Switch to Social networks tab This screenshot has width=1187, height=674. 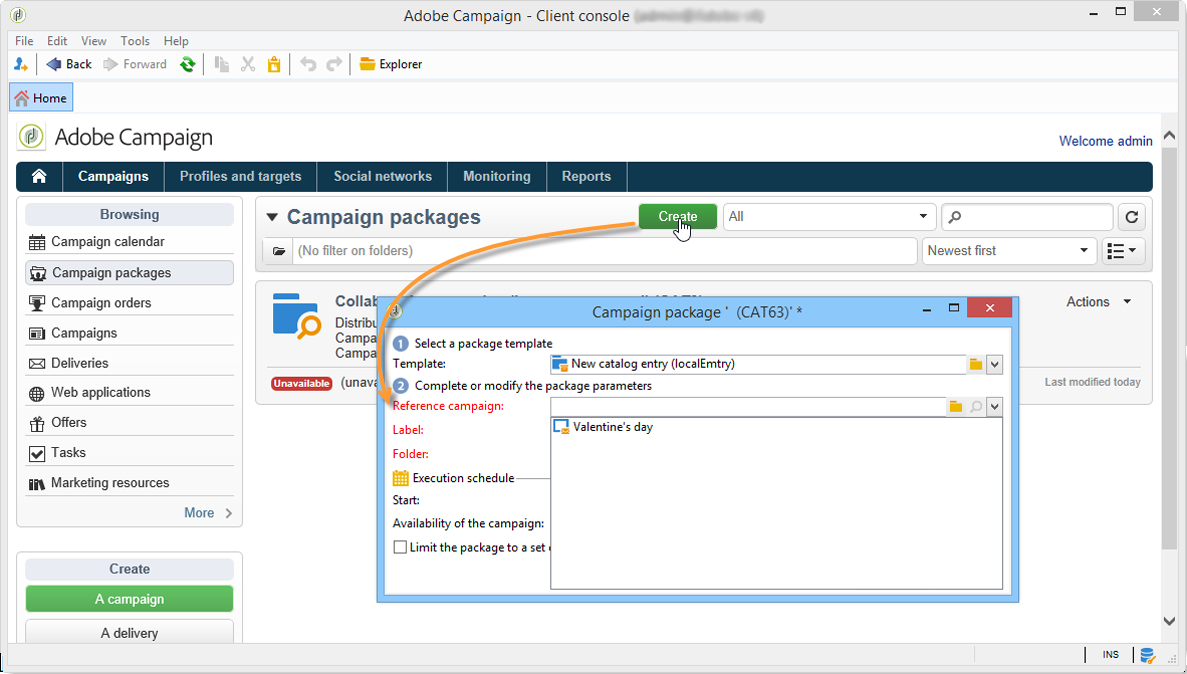point(382,176)
